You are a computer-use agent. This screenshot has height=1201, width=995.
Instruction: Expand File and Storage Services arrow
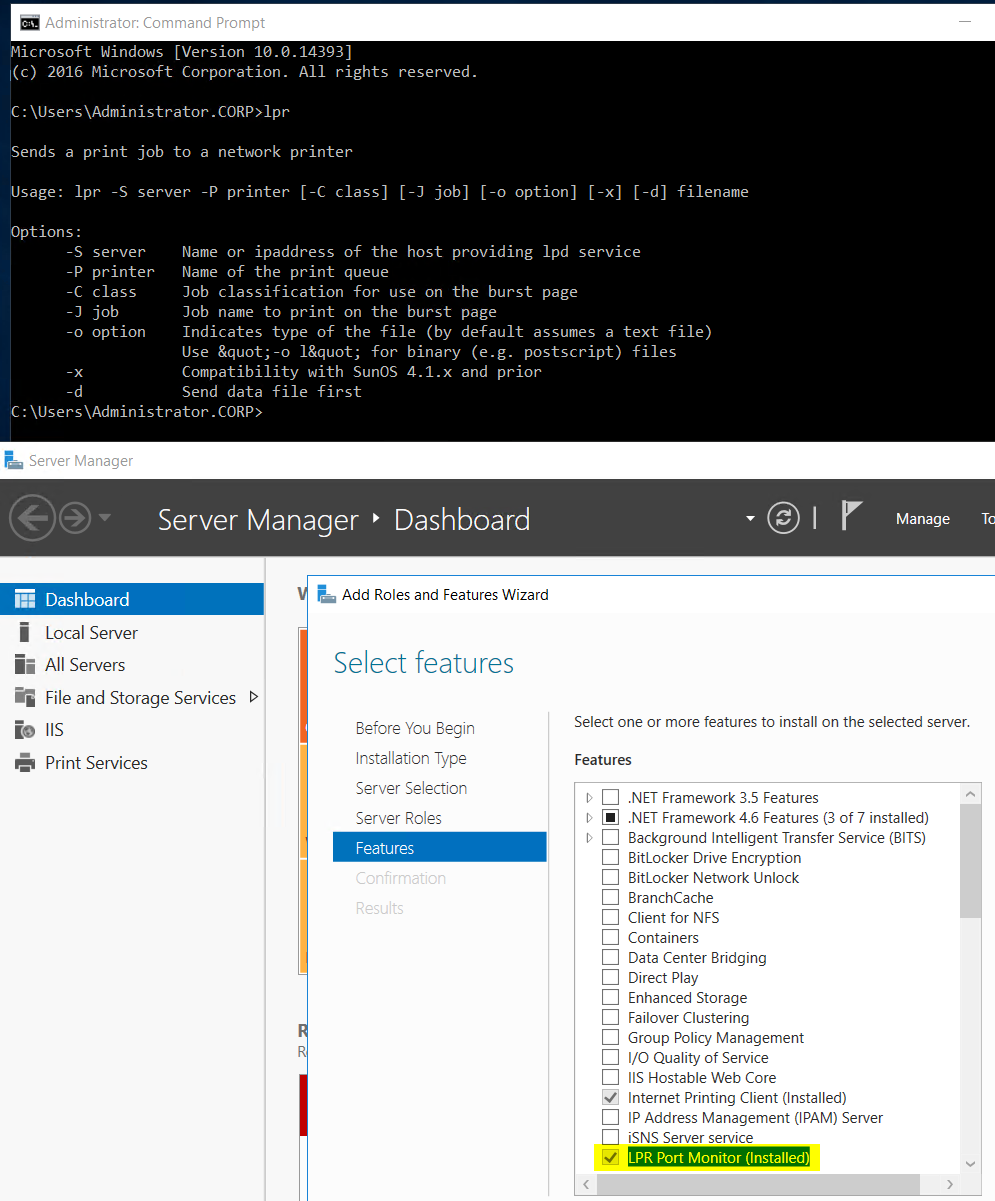click(253, 697)
